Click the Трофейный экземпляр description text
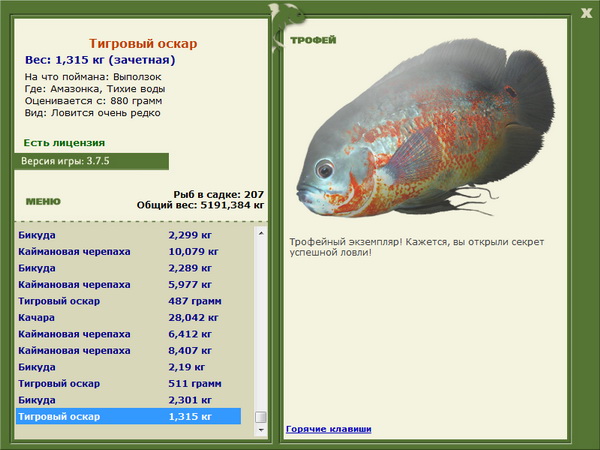The height and width of the screenshot is (450, 600). tap(417, 247)
